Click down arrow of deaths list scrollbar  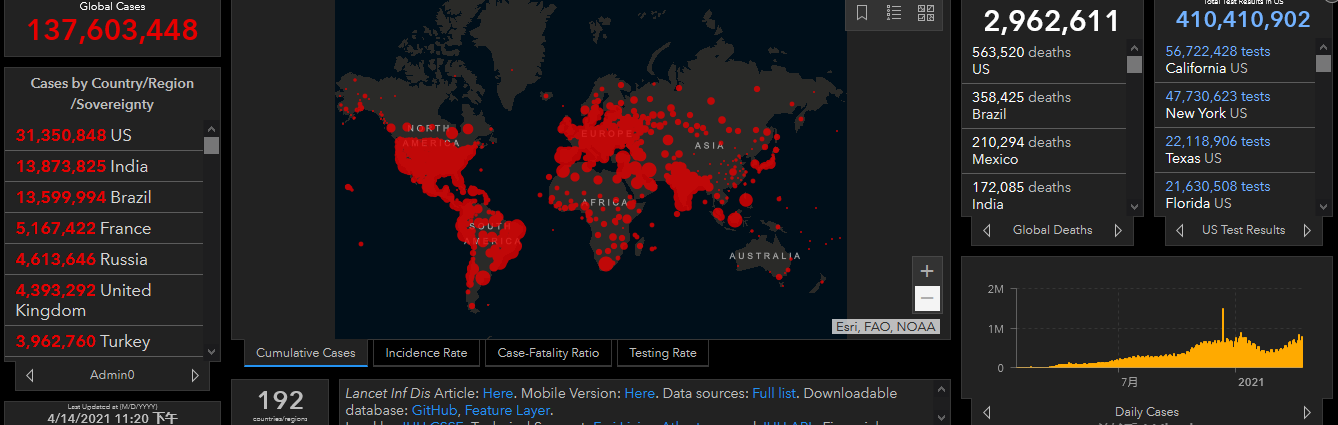tap(1134, 207)
